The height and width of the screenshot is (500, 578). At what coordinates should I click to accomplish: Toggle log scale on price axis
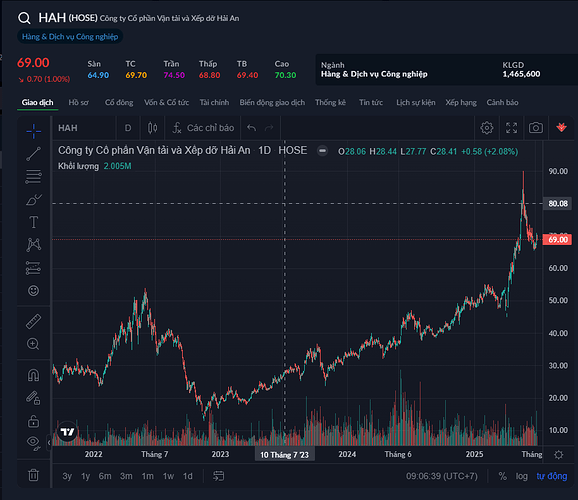click(x=521, y=476)
